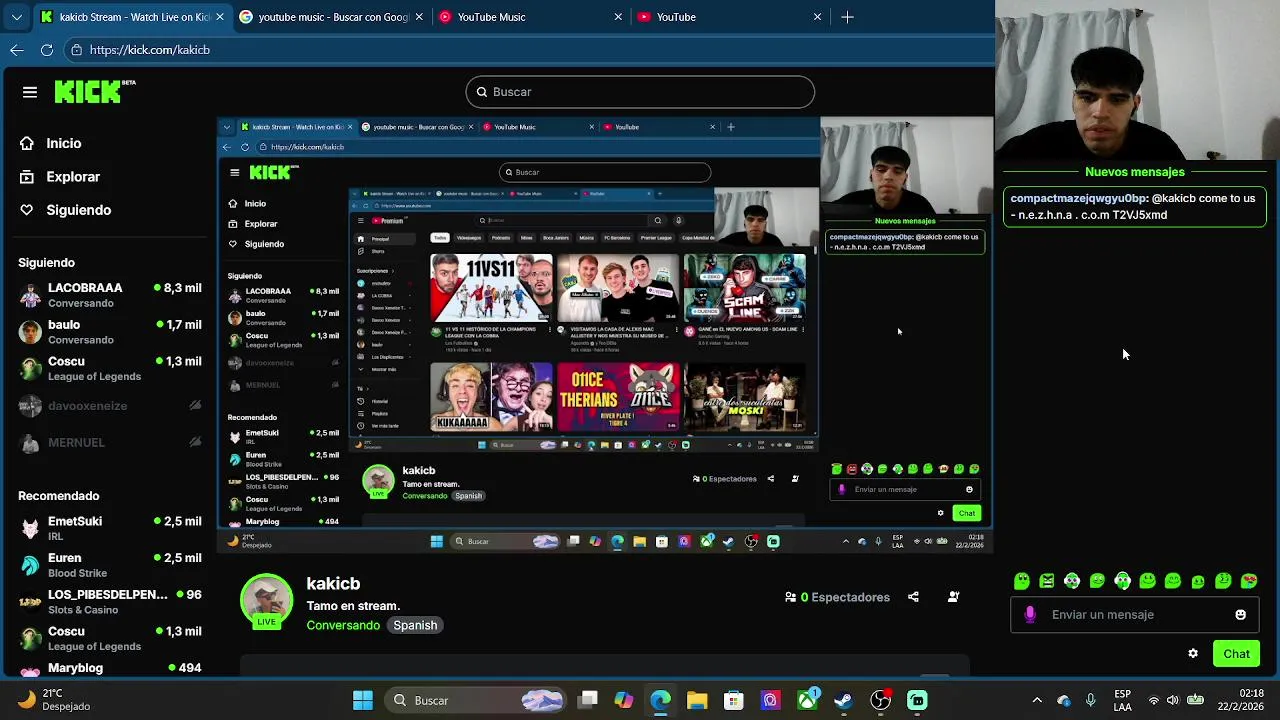Open the chat settings gear icon
The height and width of the screenshot is (720, 1280).
pos(1193,654)
